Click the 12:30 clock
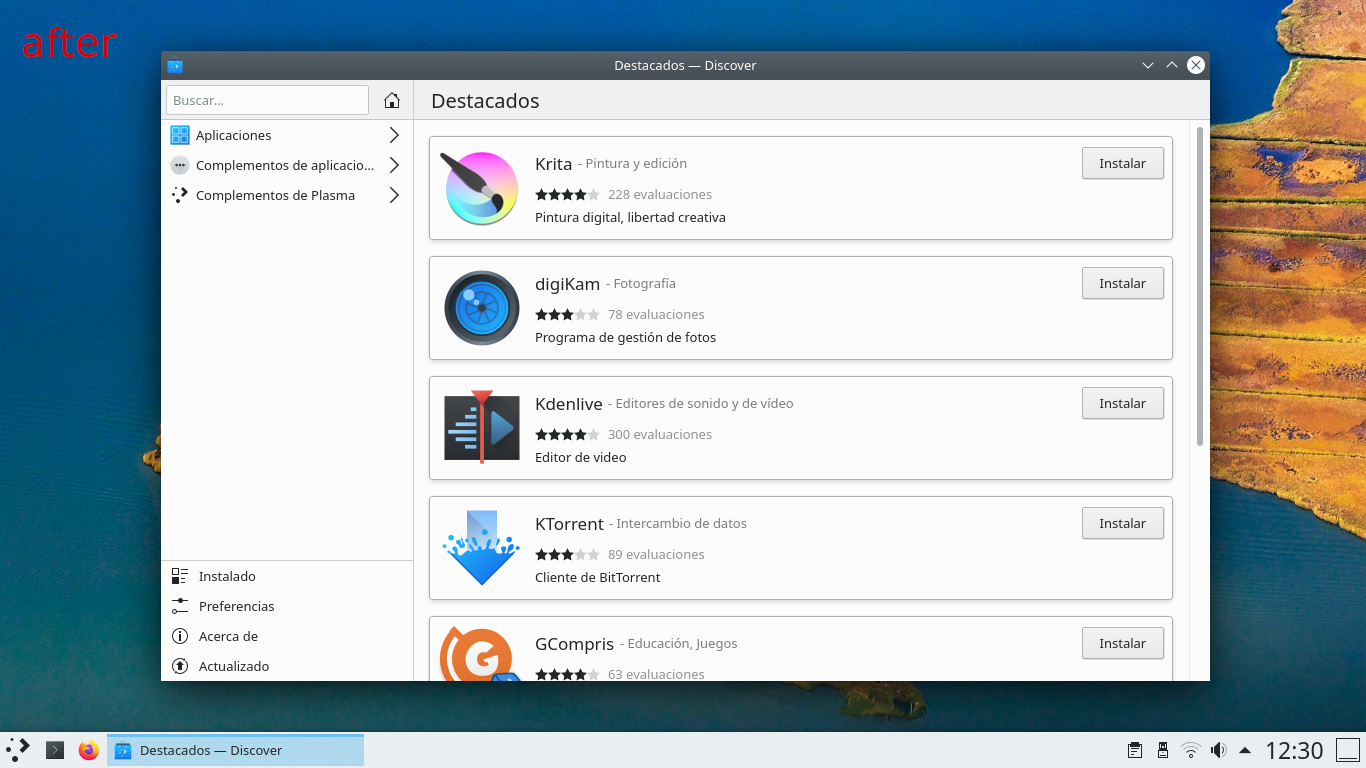The width and height of the screenshot is (1366, 768). click(1294, 750)
